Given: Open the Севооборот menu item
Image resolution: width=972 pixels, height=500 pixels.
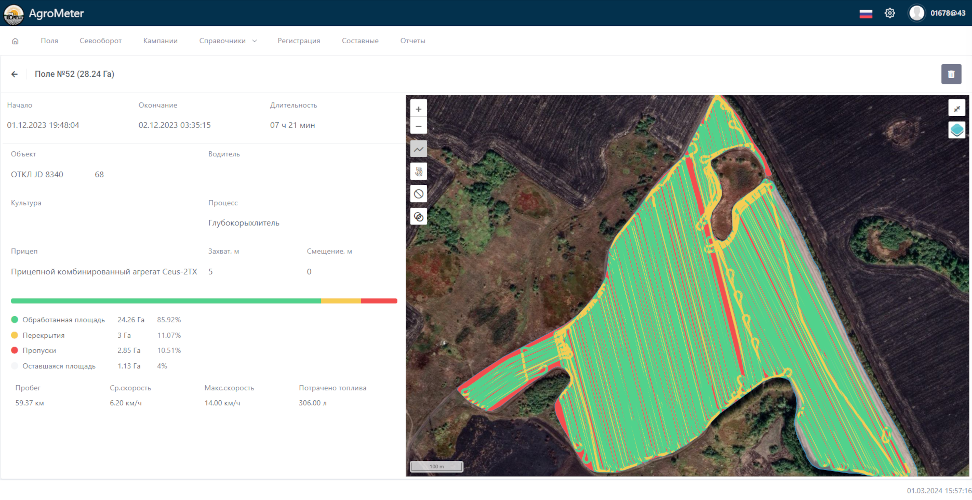Looking at the screenshot, I should click(100, 41).
